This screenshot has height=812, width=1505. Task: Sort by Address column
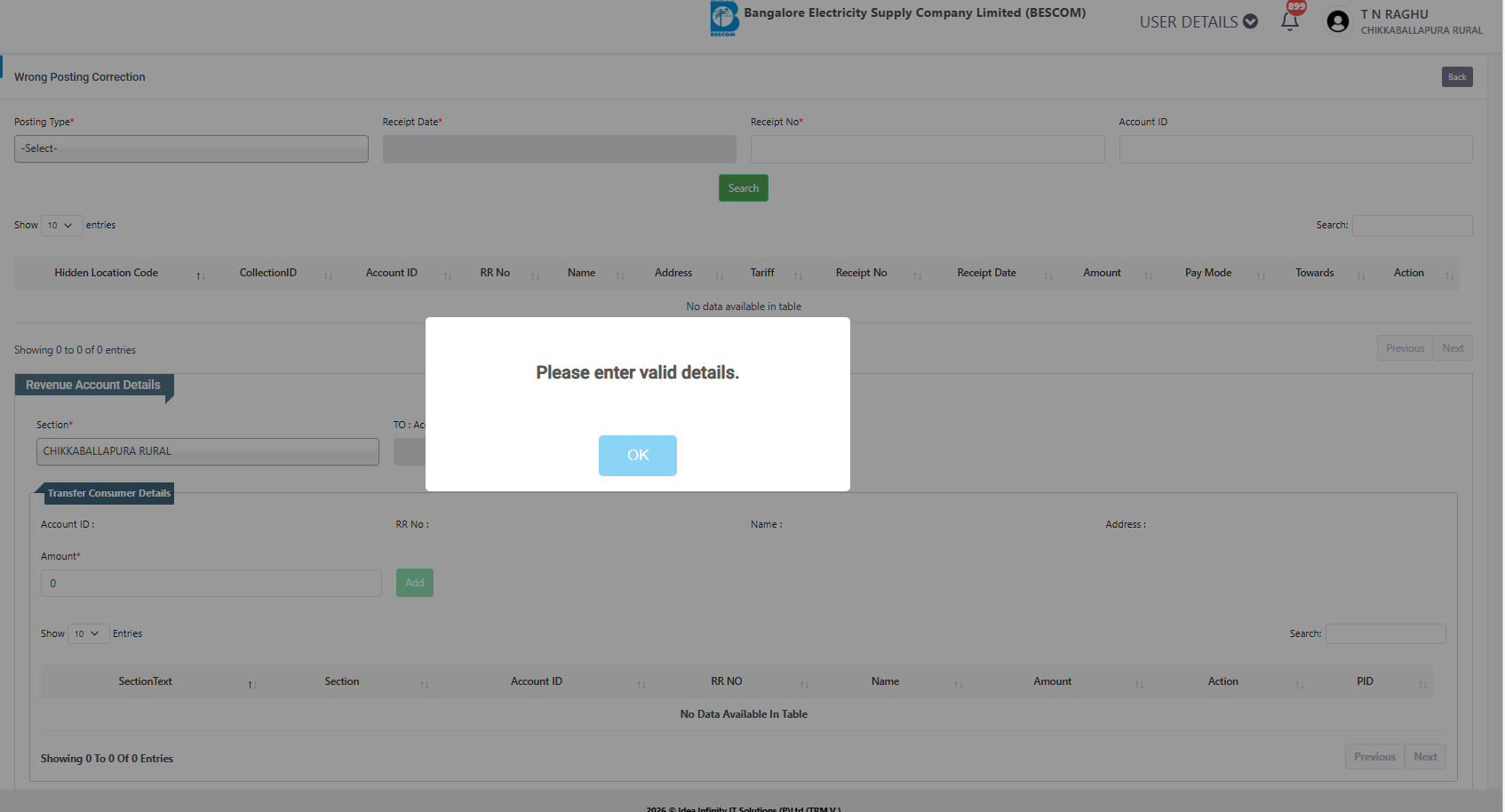tap(681, 274)
